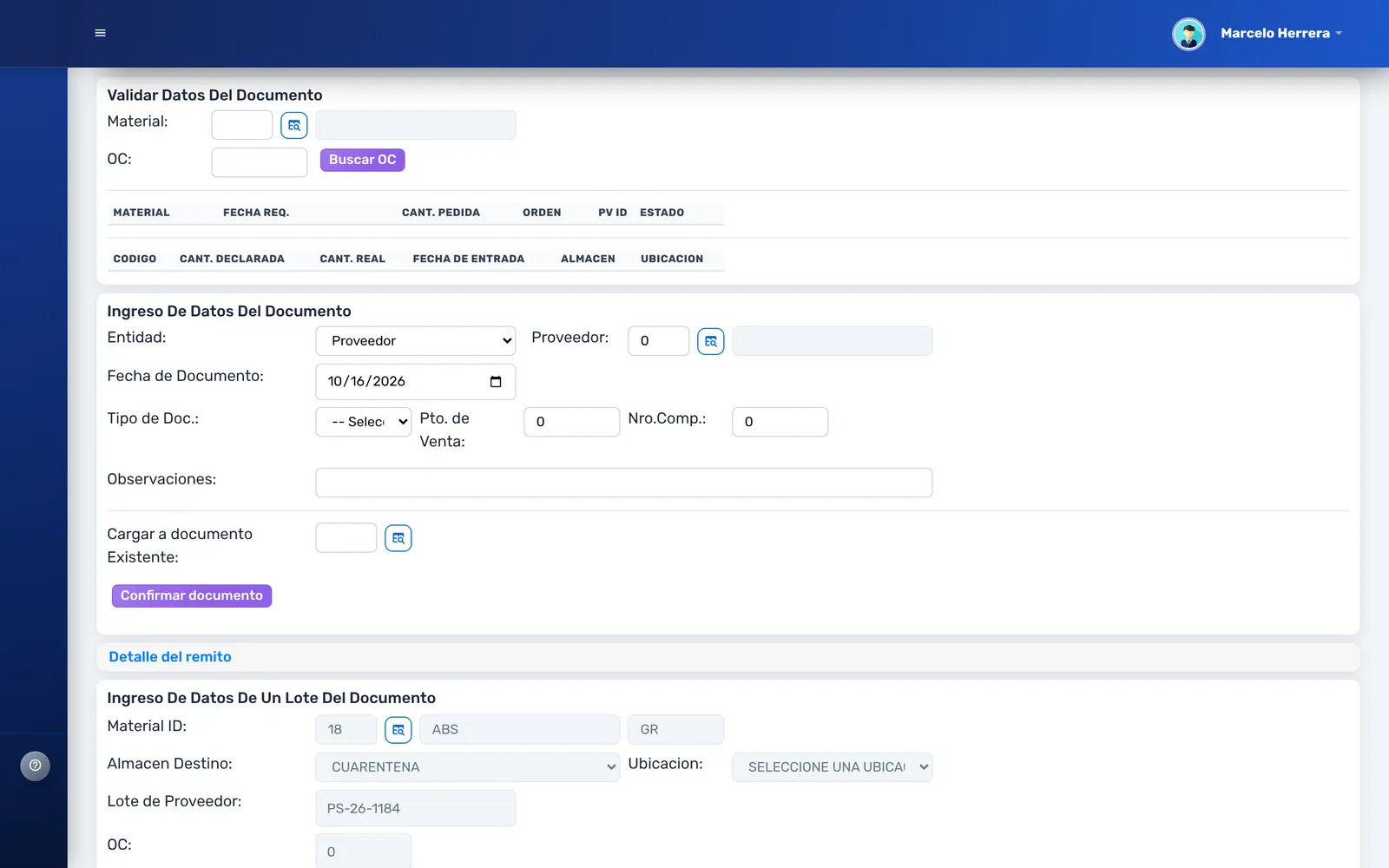This screenshot has height=868, width=1389.
Task: Open the date picker calendar icon
Action: (x=496, y=382)
